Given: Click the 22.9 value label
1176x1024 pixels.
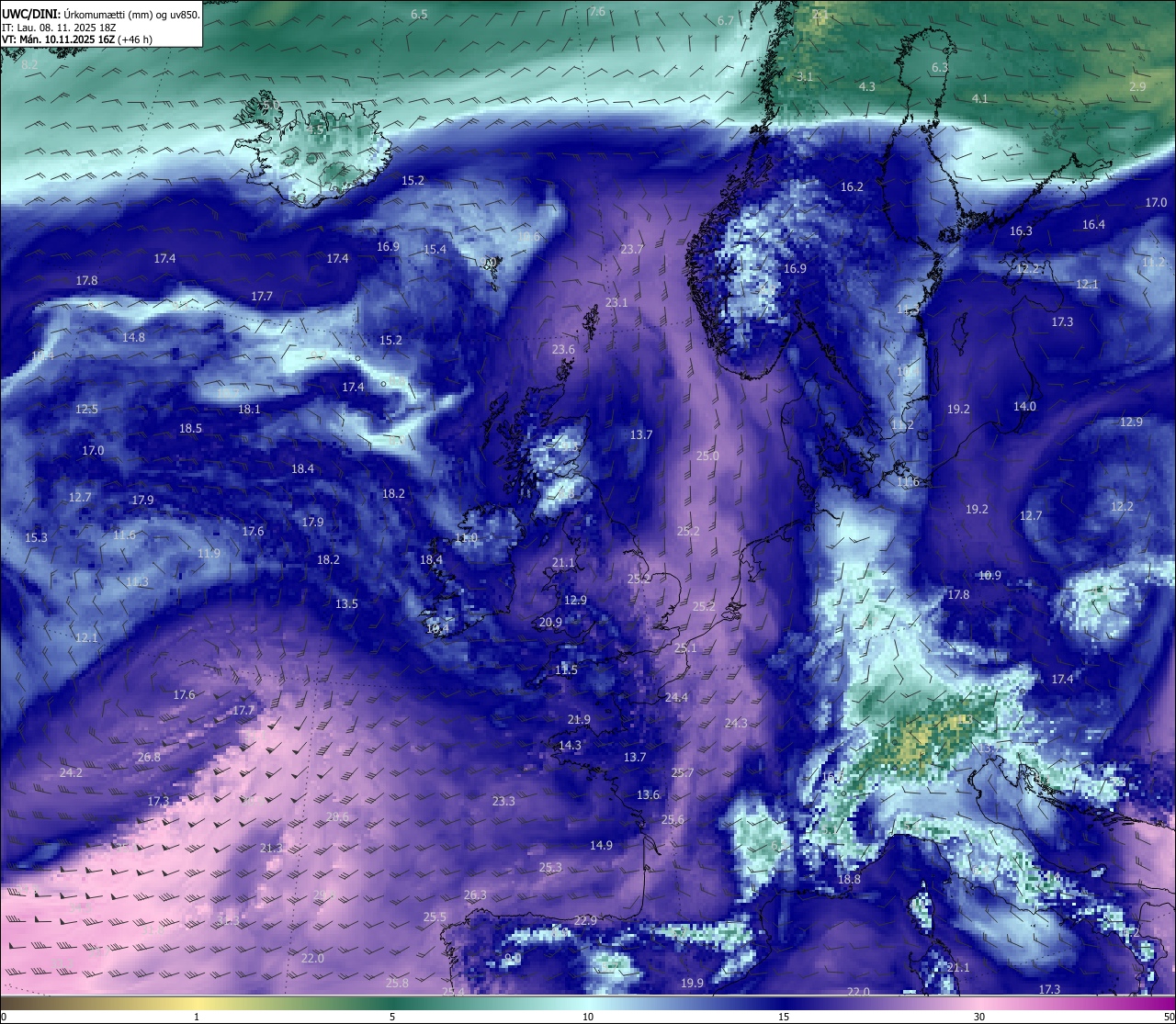Looking at the screenshot, I should click(585, 921).
